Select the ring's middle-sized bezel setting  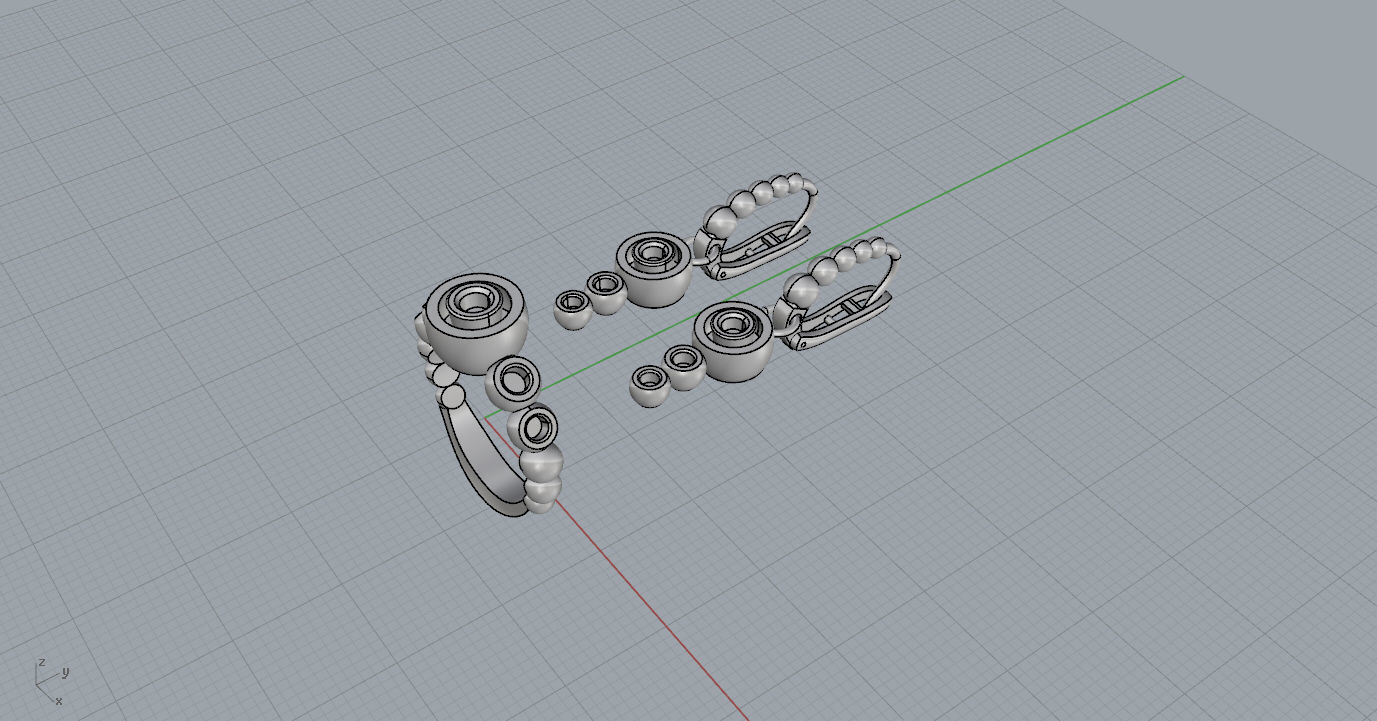point(514,381)
